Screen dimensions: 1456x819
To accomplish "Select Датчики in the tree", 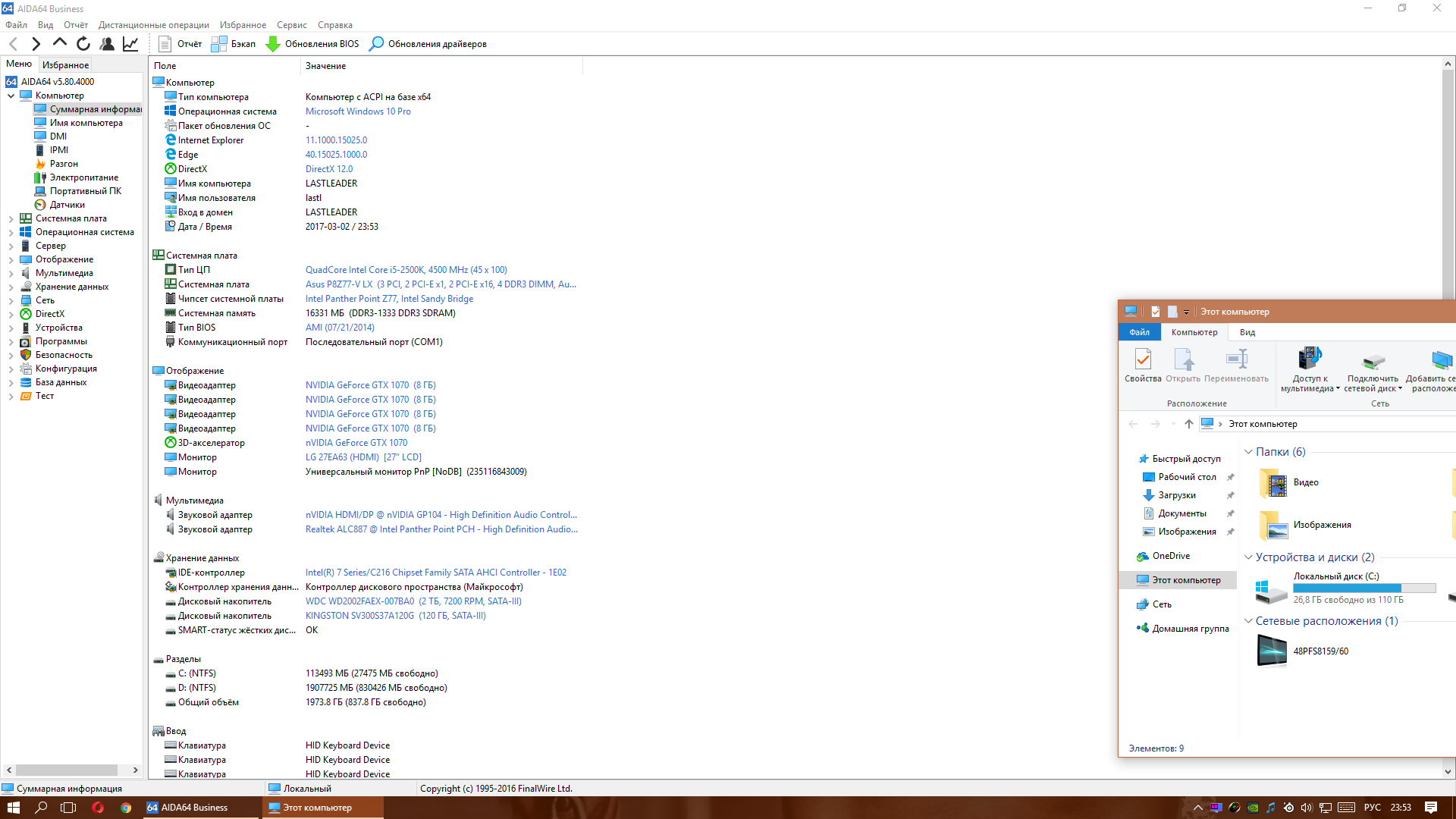I will coord(67,205).
